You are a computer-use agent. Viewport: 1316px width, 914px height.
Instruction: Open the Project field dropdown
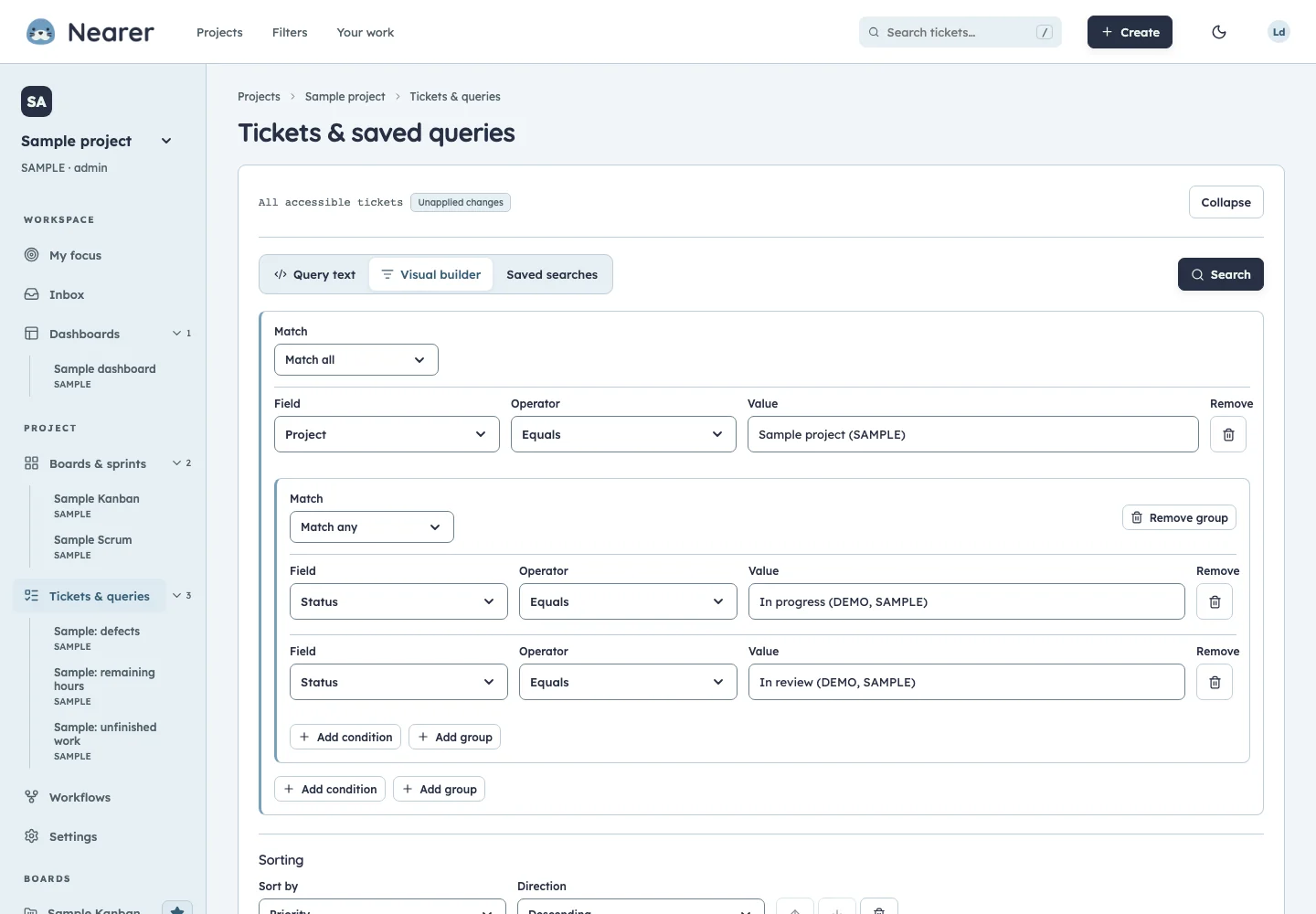(x=387, y=434)
